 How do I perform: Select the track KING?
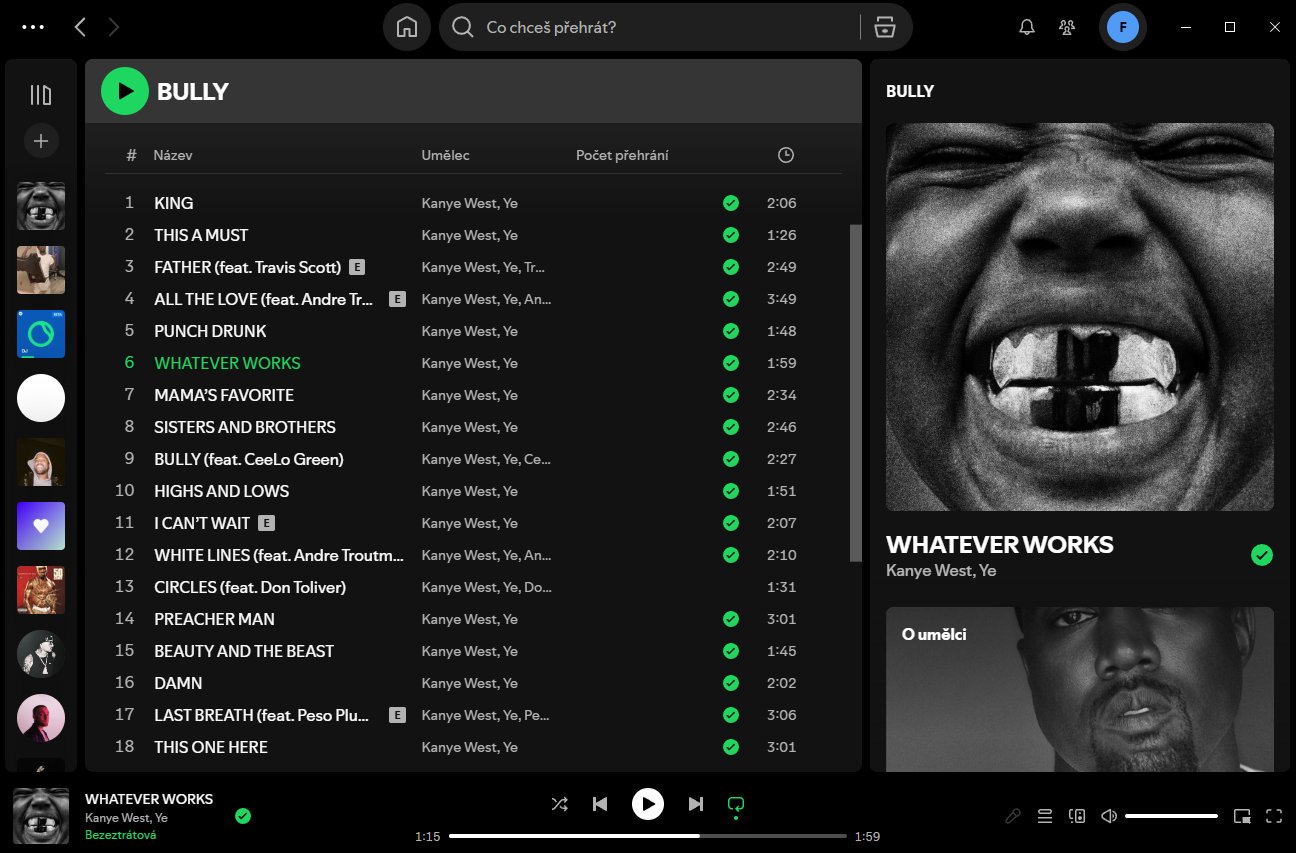(x=174, y=203)
